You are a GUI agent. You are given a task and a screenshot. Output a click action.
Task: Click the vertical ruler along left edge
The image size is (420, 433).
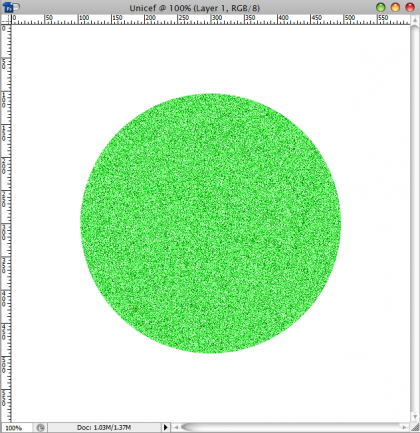tap(6, 223)
